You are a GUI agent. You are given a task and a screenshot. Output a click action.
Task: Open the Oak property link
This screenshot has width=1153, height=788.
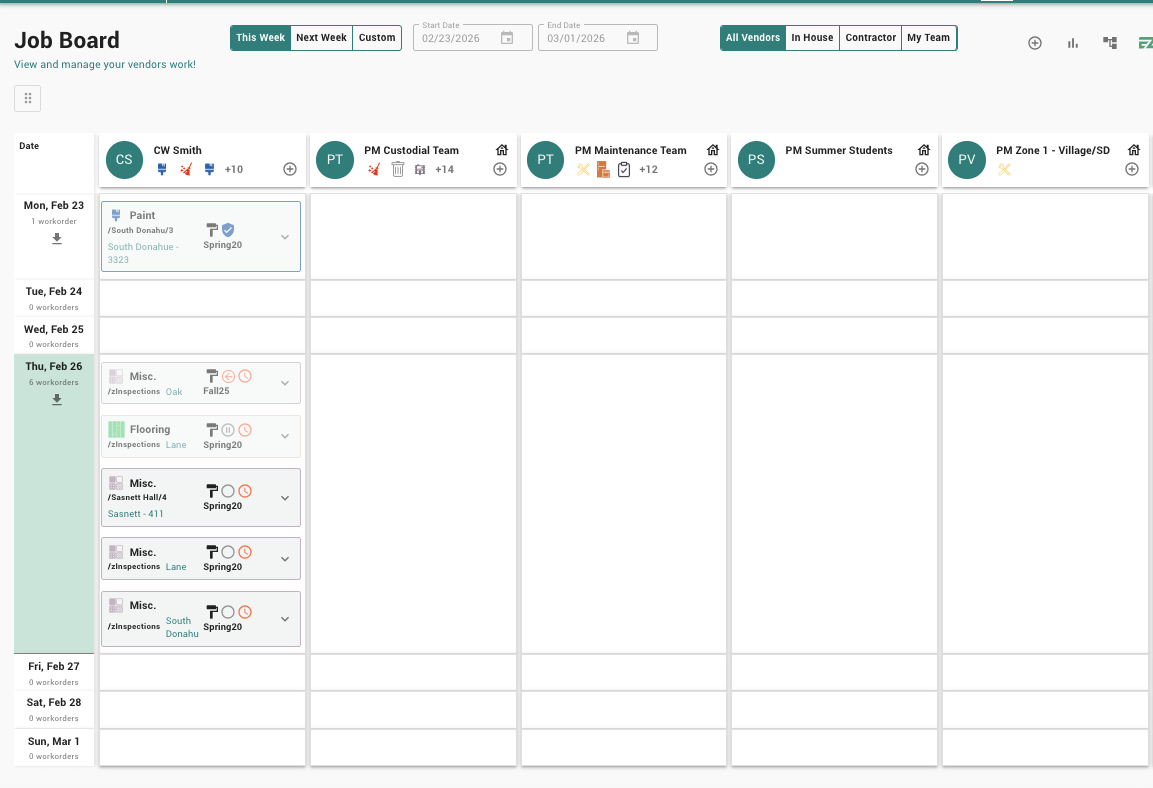[174, 392]
